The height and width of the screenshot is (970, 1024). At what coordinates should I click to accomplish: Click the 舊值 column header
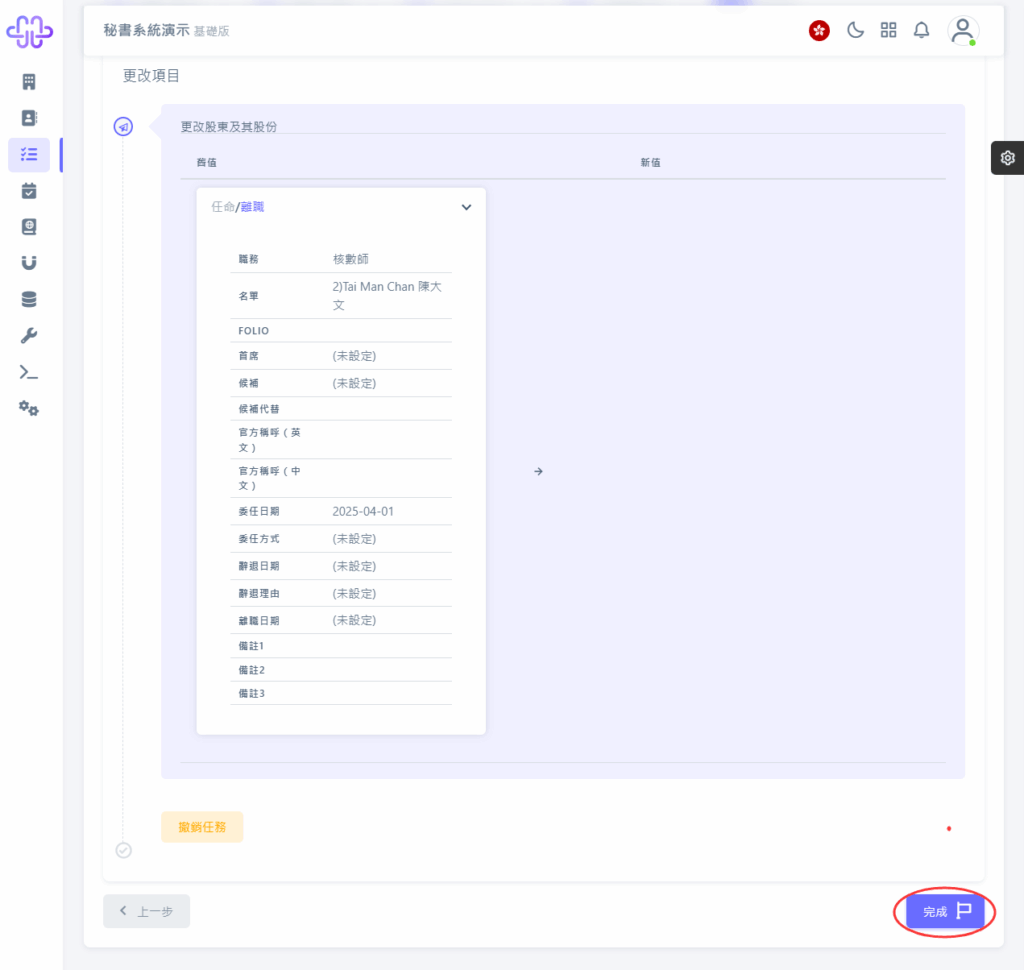[x=207, y=163]
